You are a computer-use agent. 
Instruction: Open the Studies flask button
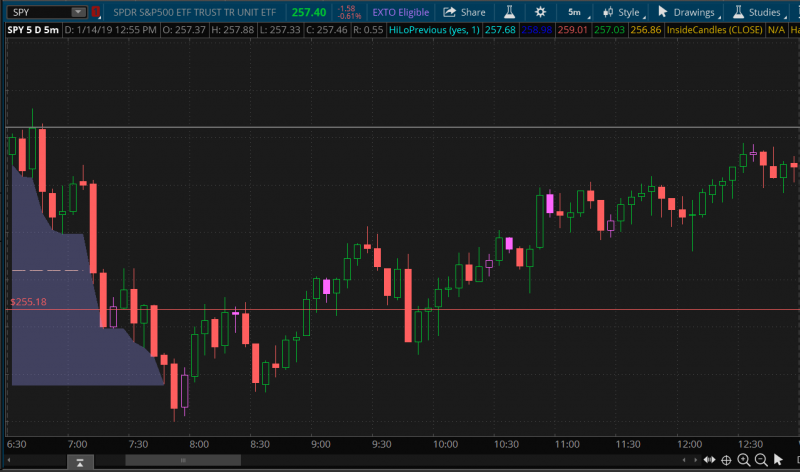tap(757, 13)
